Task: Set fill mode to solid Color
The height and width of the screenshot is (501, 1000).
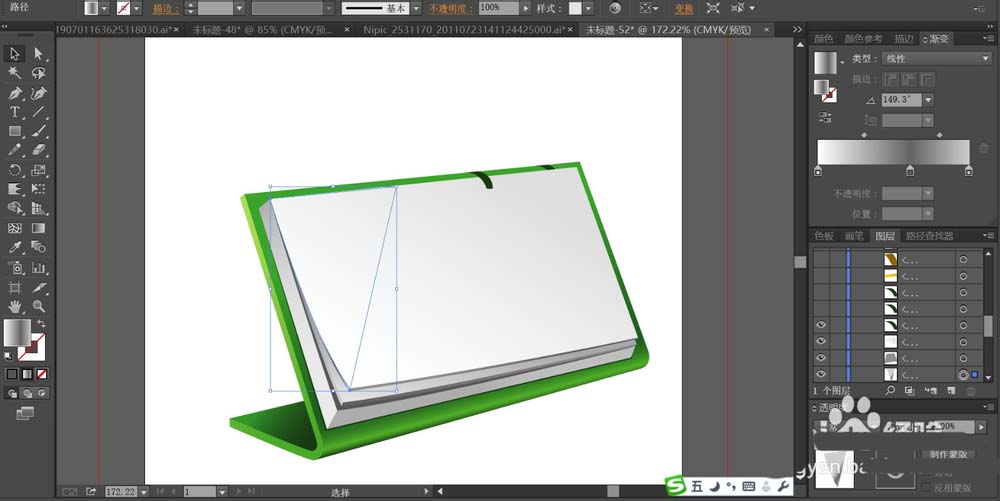Action: [x=11, y=374]
